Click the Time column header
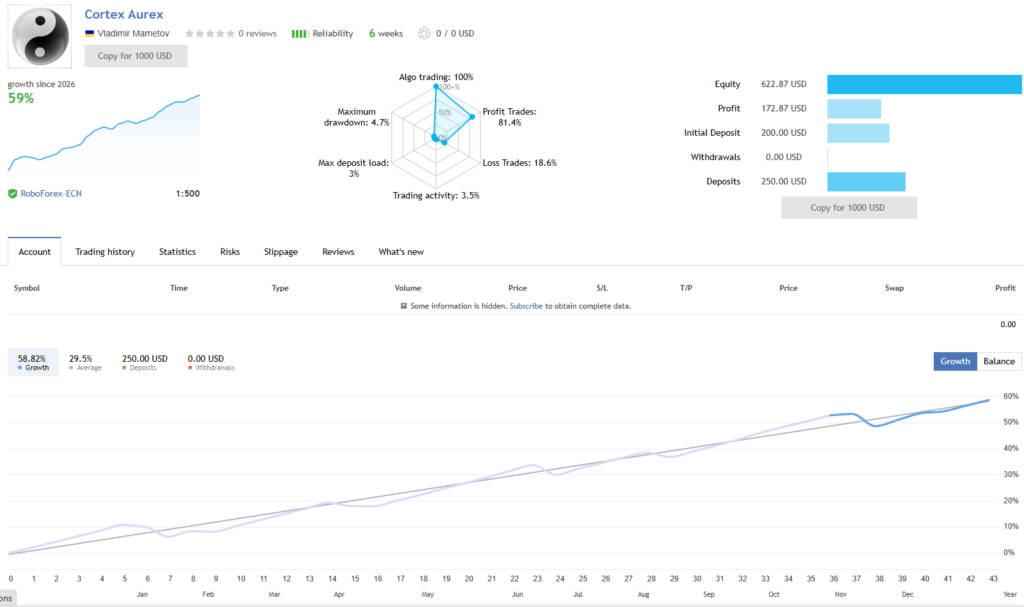Image resolution: width=1024 pixels, height=607 pixels. pyautogui.click(x=178, y=288)
